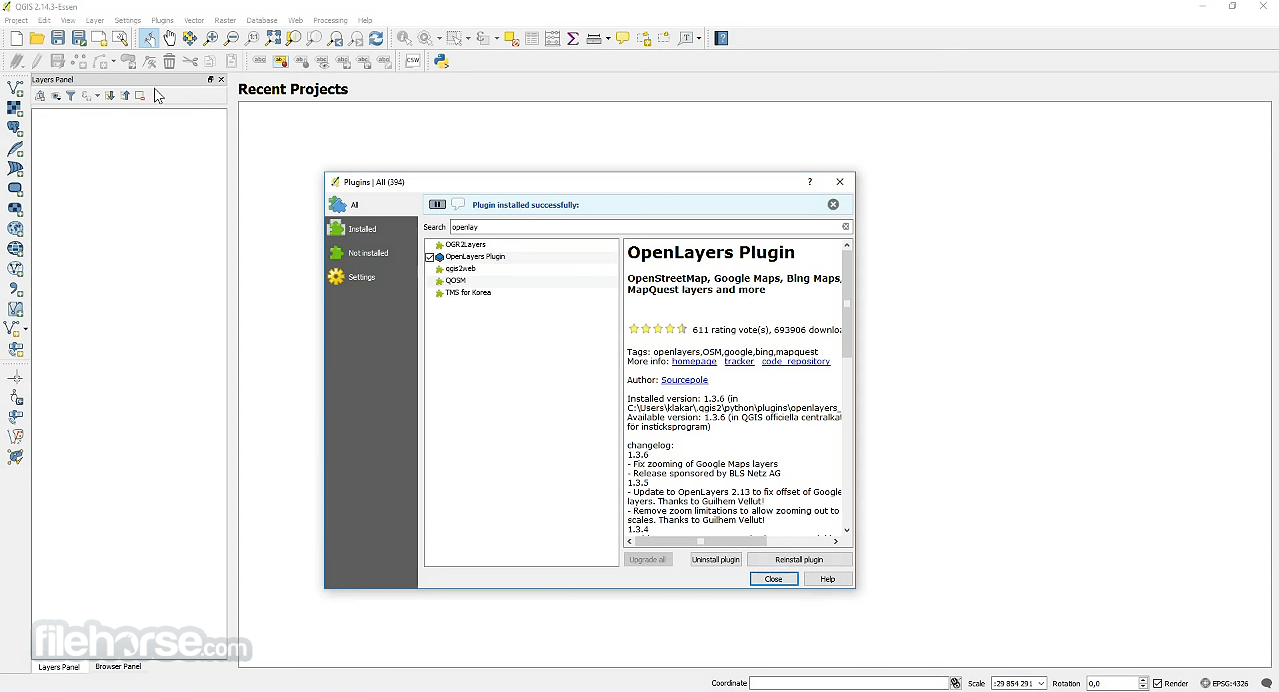Click Add Vector Layer icon
Screen dimensions: 1279x692
15,89
